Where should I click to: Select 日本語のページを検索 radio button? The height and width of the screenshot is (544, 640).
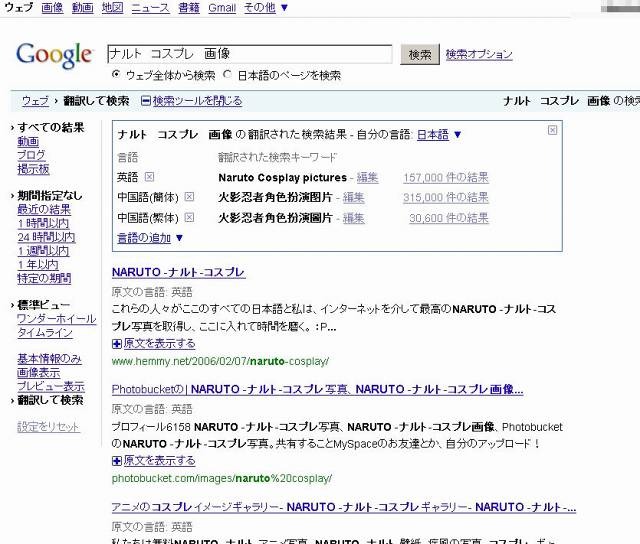pyautogui.click(x=228, y=74)
